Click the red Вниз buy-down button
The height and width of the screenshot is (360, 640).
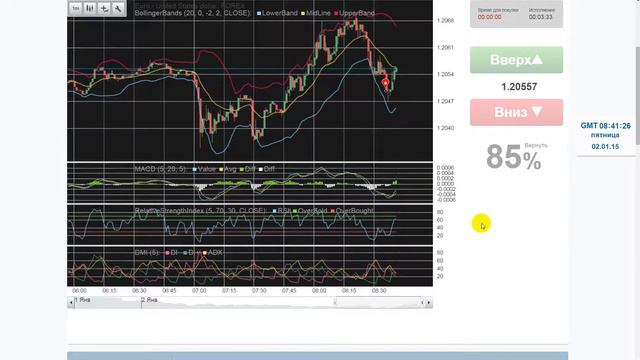point(516,112)
